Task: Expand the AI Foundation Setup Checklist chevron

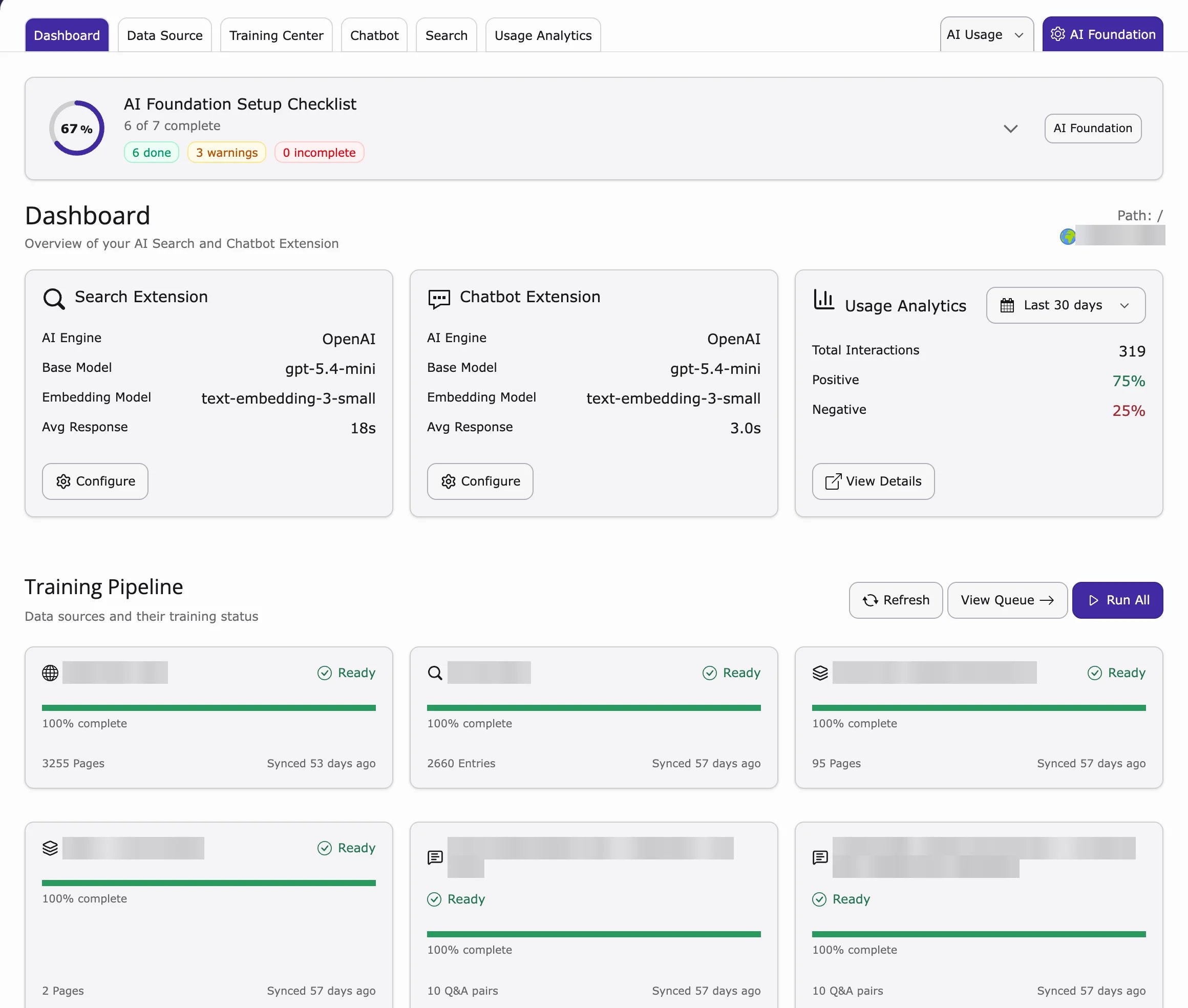Action: coord(1010,128)
